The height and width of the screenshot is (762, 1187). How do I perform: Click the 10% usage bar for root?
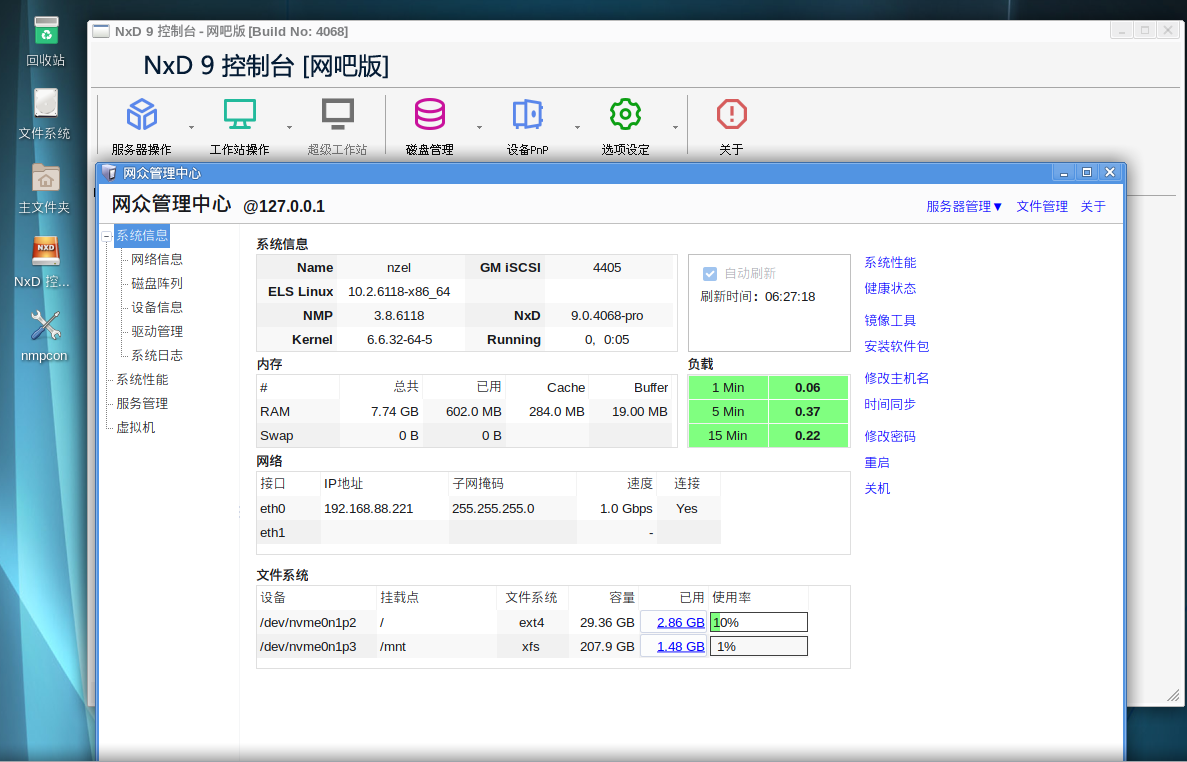759,622
